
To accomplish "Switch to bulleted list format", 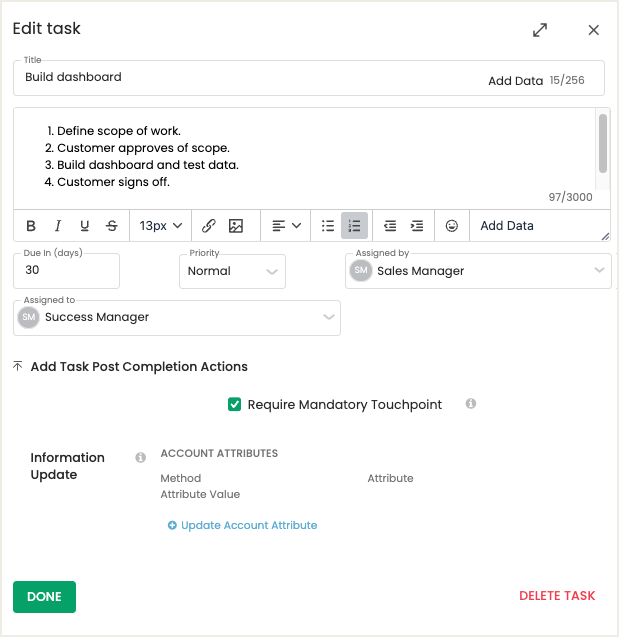I will click(328, 225).
